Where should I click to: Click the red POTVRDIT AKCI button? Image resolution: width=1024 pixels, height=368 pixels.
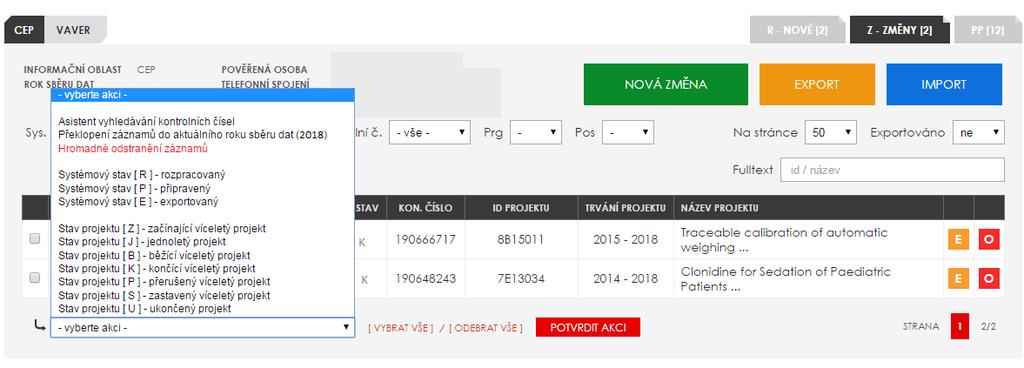(588, 328)
